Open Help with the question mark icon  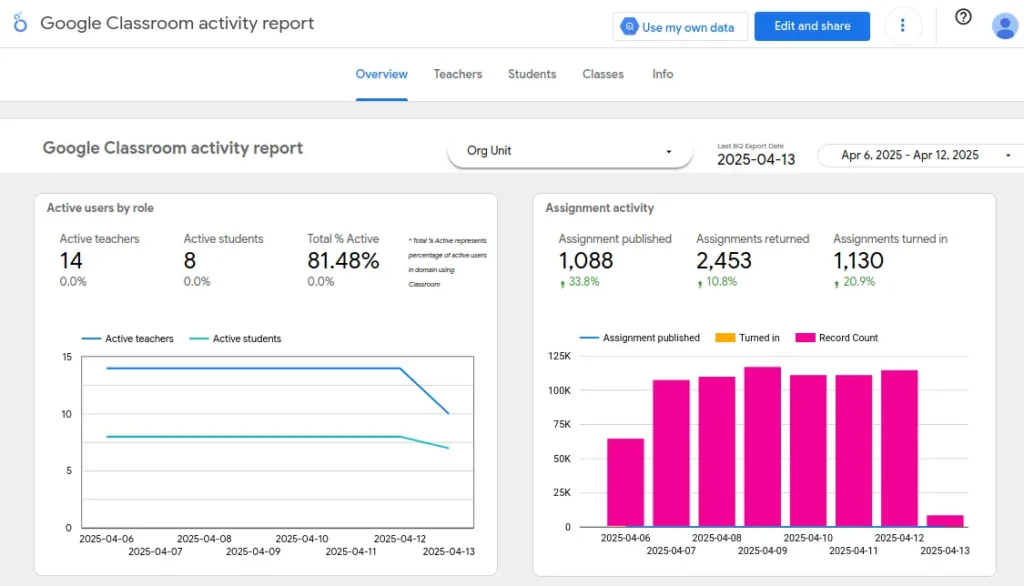click(962, 17)
